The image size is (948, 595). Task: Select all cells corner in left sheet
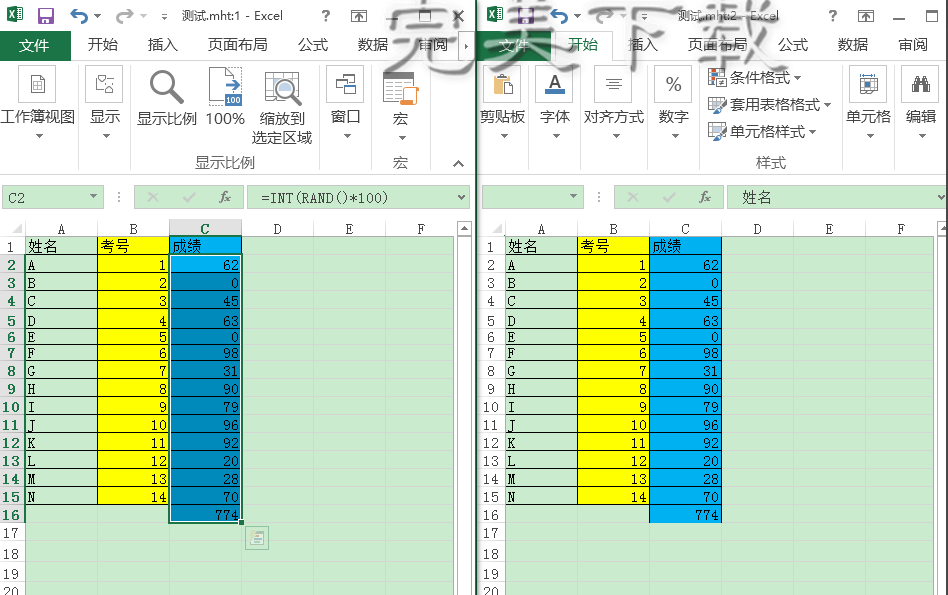[x=13, y=229]
